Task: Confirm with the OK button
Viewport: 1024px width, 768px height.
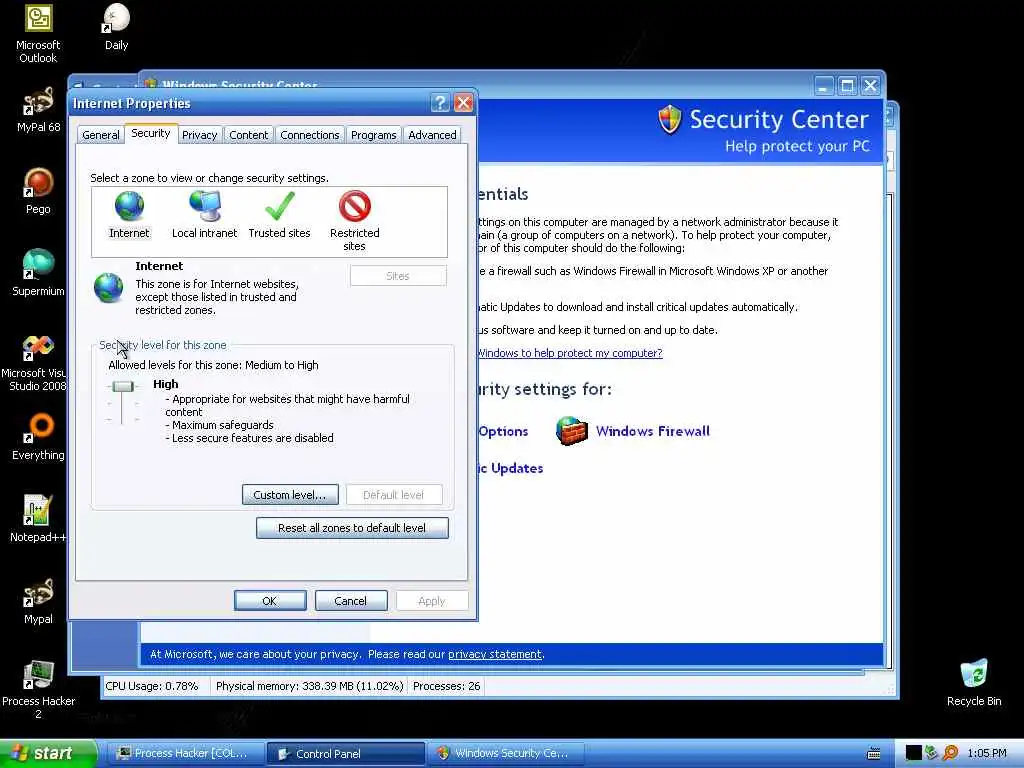Action: pos(270,601)
